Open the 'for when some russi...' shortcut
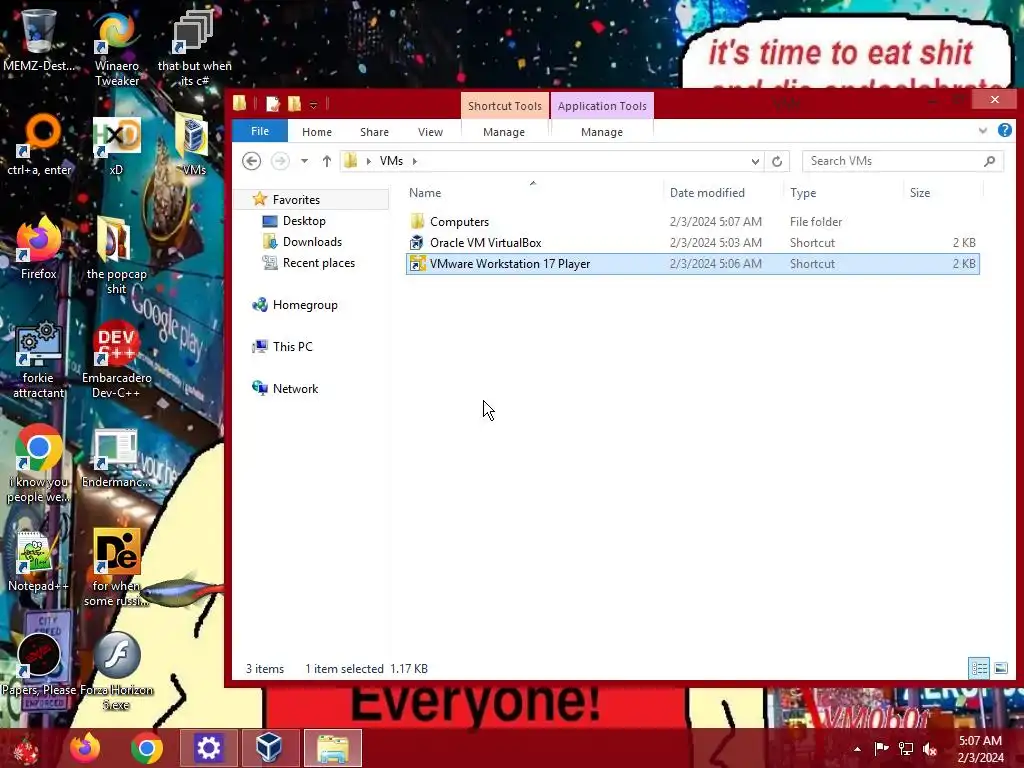This screenshot has width=1024, height=768. pos(116,568)
